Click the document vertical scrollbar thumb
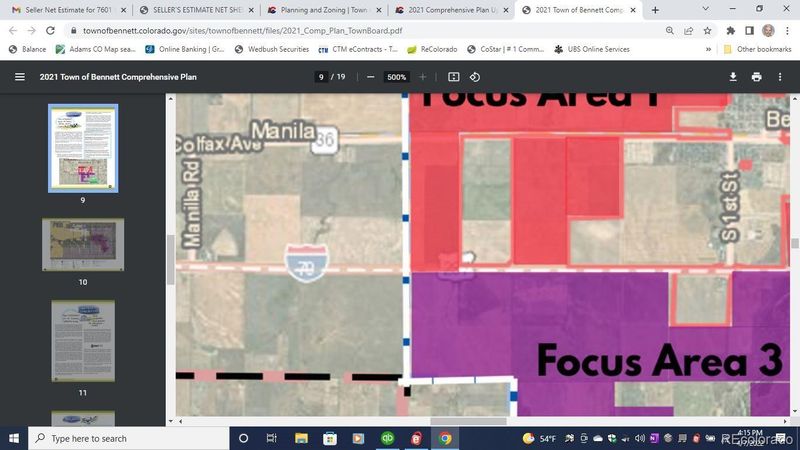The image size is (800, 450). coord(795,243)
